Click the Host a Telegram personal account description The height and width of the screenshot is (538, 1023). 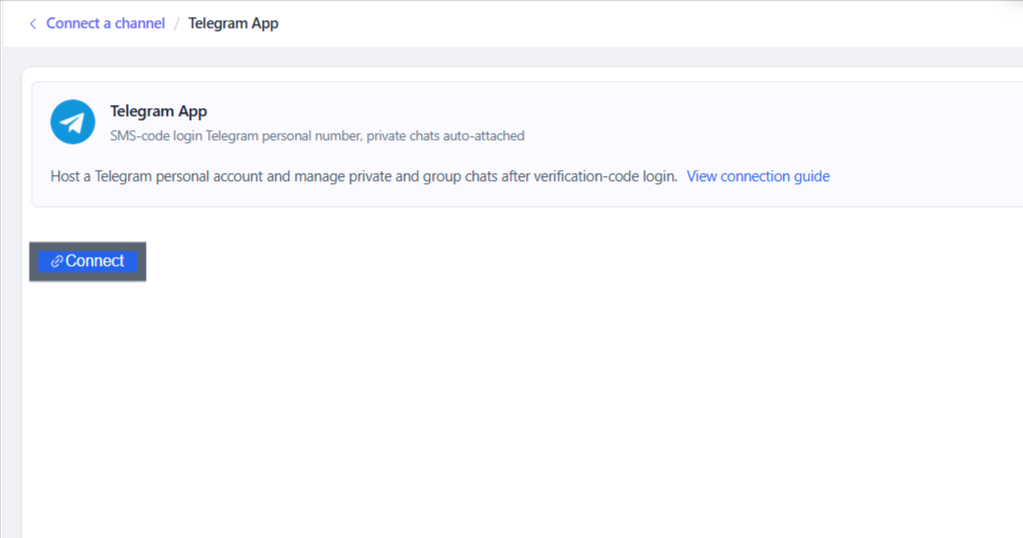[363, 176]
